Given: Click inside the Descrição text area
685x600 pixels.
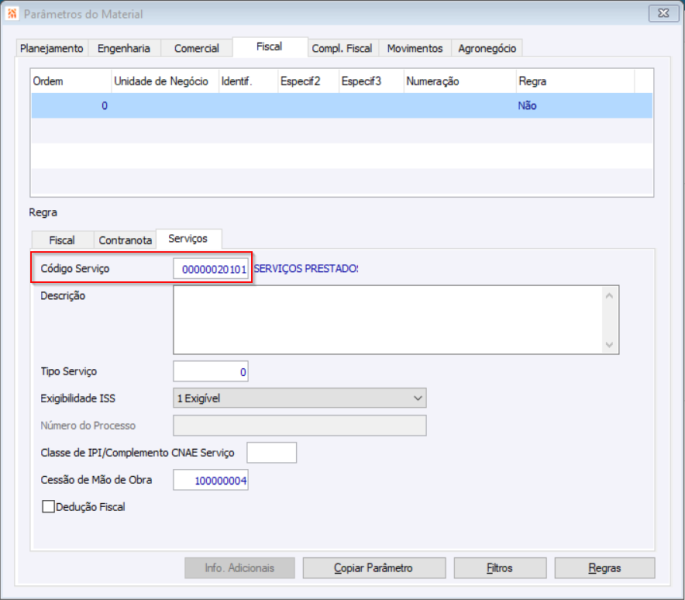Looking at the screenshot, I should coord(388,320).
